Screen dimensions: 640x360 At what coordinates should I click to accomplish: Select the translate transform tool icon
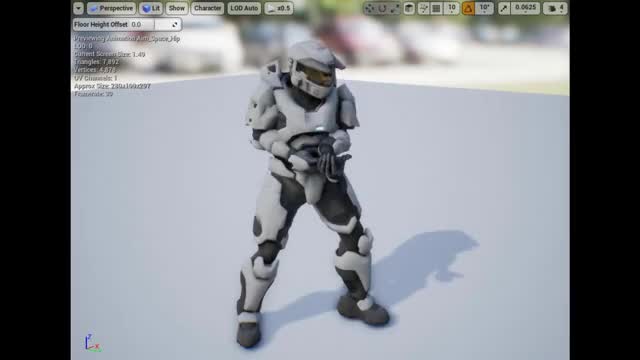[x=369, y=9]
